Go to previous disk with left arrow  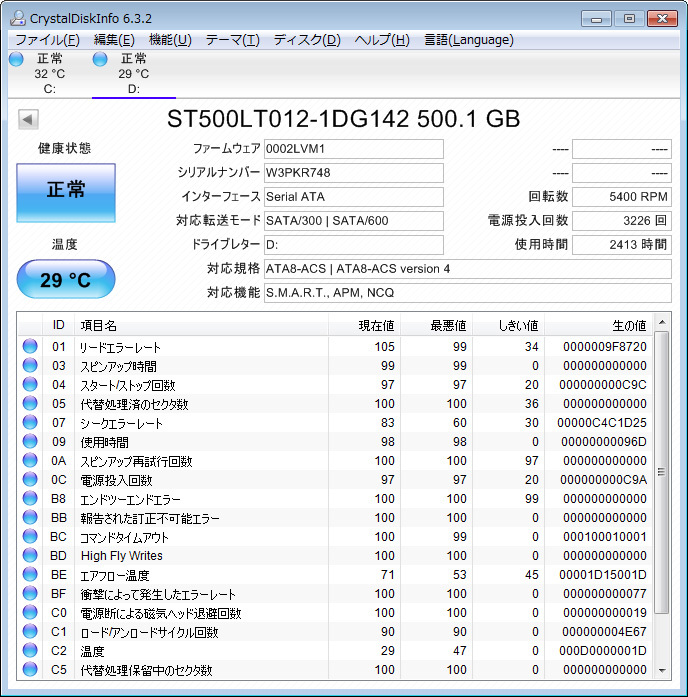click(x=28, y=119)
